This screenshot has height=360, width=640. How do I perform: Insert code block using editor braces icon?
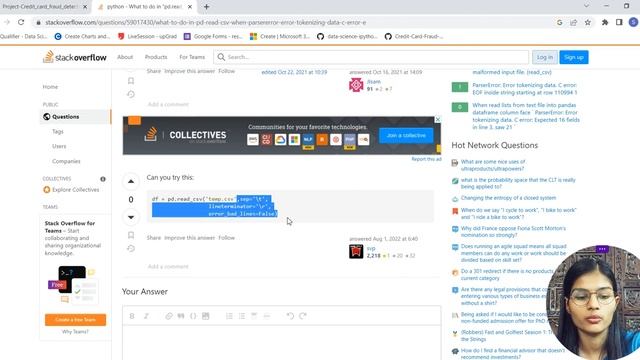193,316
